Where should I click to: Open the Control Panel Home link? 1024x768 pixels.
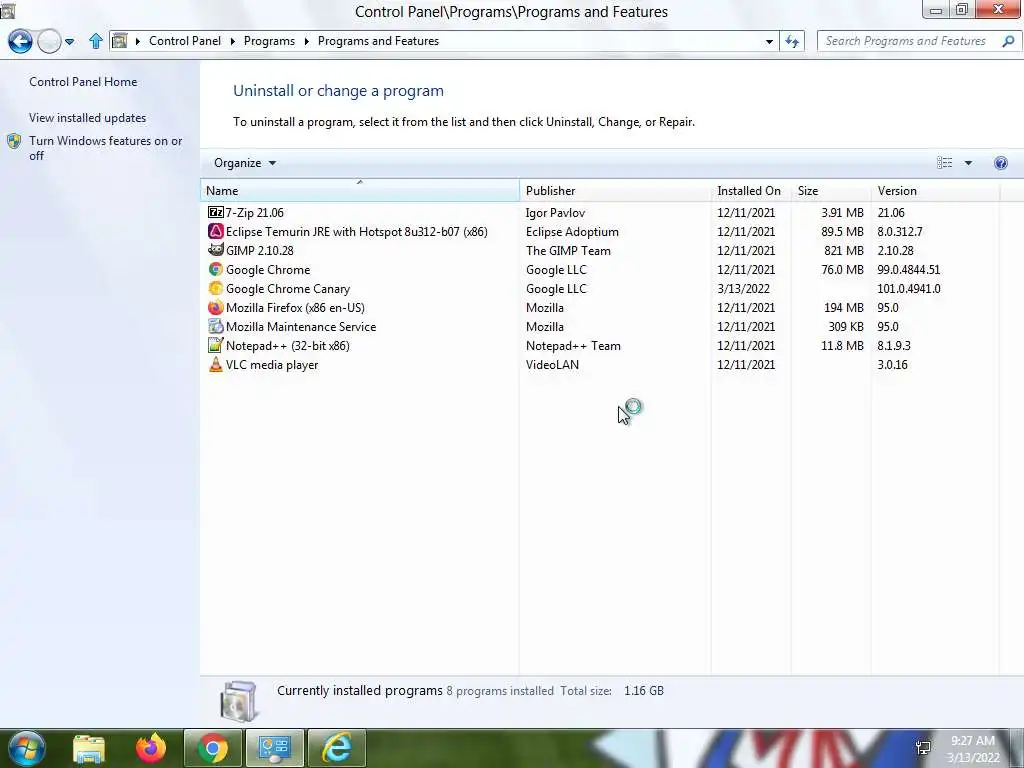(x=83, y=82)
